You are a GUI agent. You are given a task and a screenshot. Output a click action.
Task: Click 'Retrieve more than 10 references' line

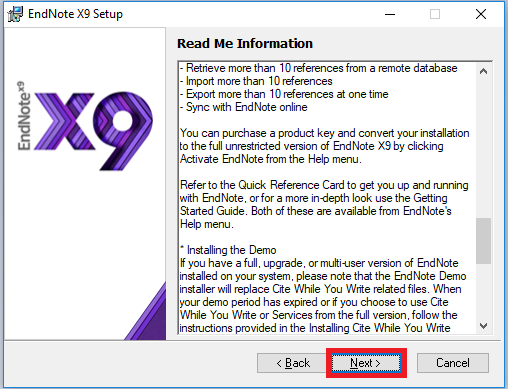point(318,68)
